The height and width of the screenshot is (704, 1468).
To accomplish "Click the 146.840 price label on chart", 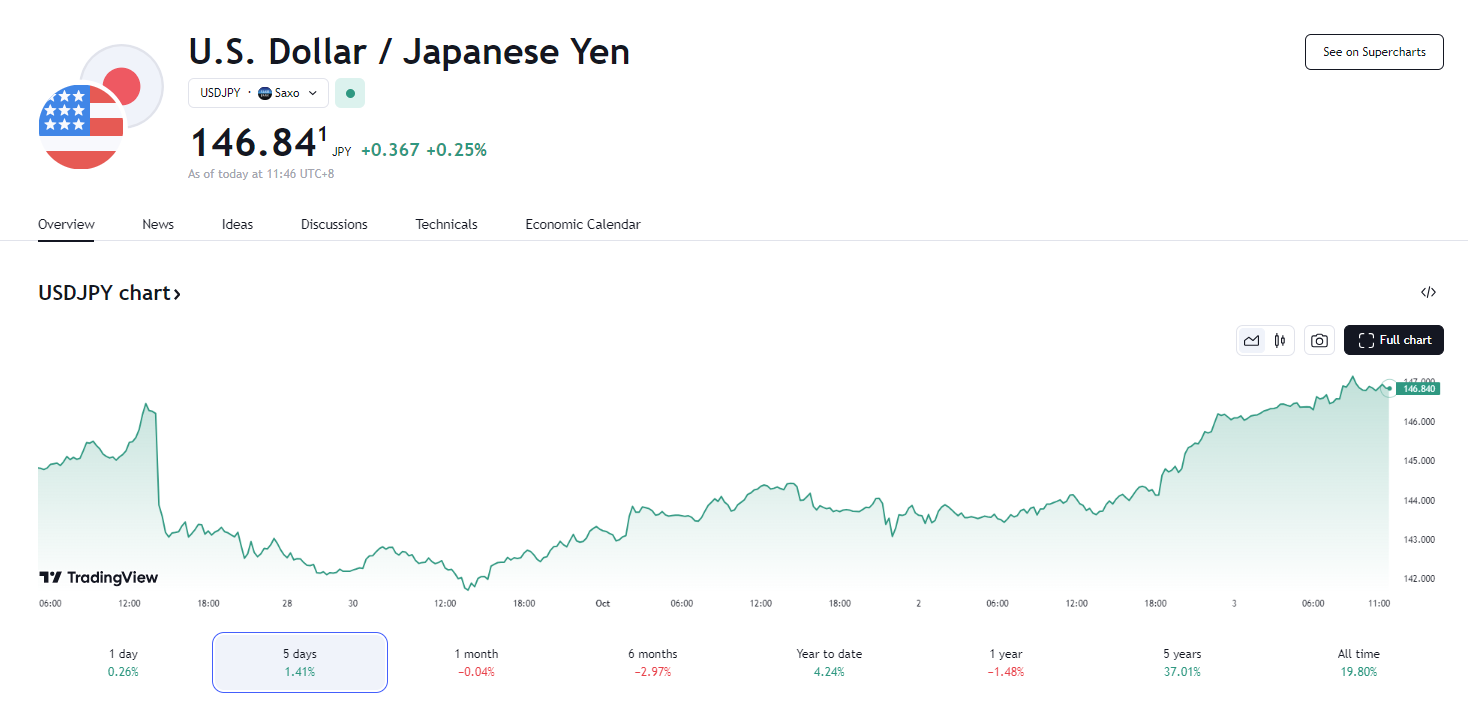I will click(1417, 388).
